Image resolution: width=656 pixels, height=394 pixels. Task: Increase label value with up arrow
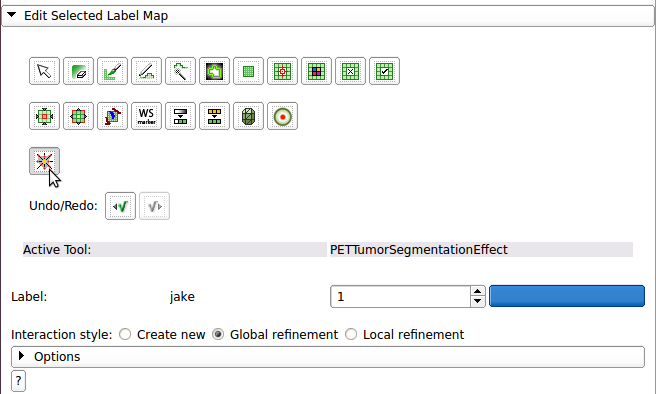tap(478, 291)
